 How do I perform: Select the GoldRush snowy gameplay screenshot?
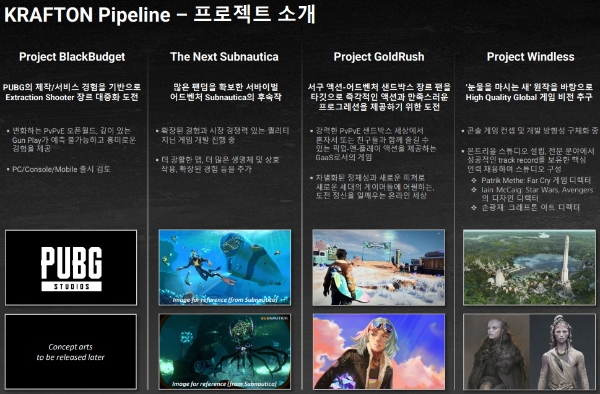click(378, 267)
